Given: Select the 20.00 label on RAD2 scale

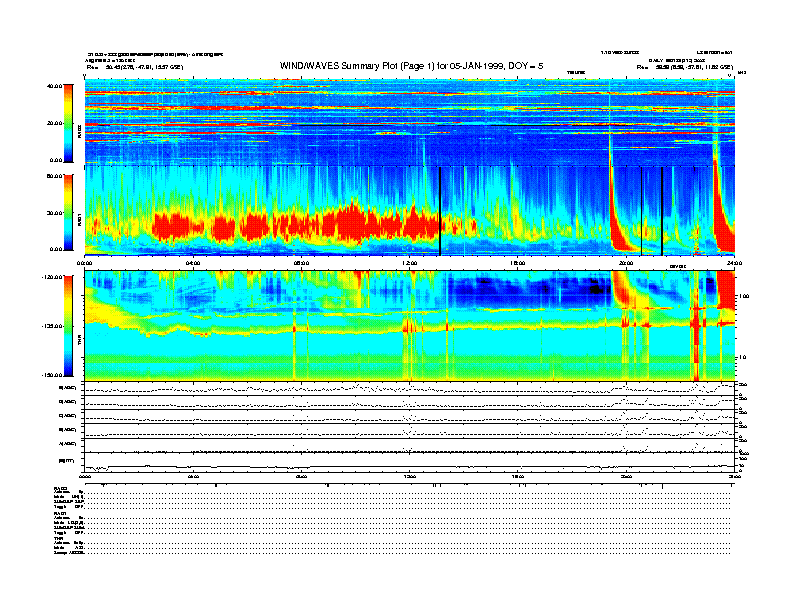Looking at the screenshot, I should click(x=54, y=123).
